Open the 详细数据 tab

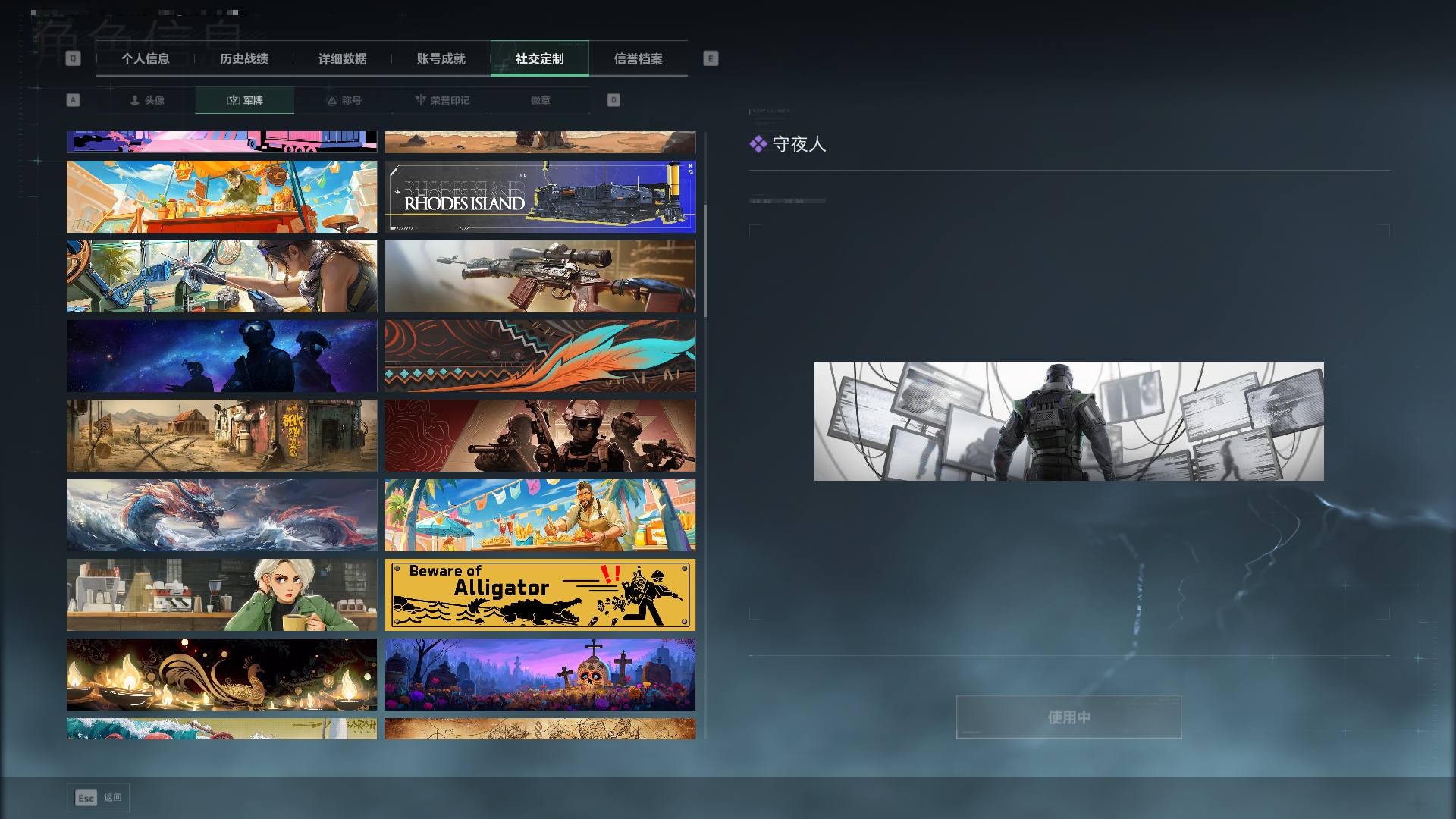point(343,58)
